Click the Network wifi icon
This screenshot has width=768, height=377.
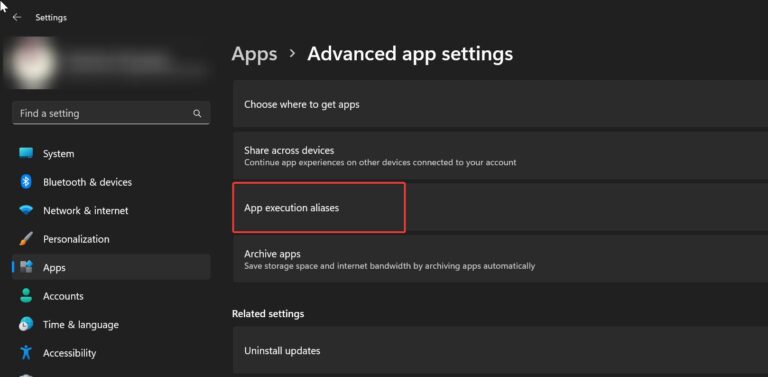click(26, 210)
